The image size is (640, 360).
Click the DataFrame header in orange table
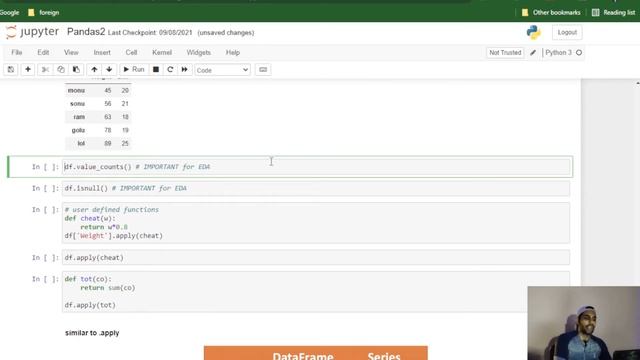tap(303, 356)
